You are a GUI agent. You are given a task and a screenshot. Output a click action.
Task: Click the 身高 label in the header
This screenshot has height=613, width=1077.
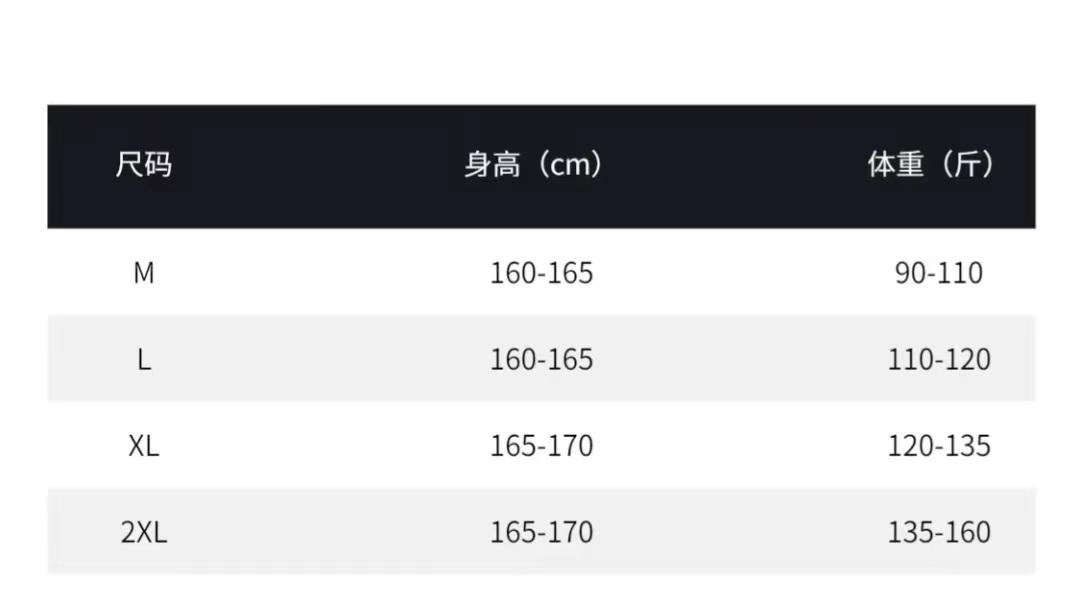point(492,165)
